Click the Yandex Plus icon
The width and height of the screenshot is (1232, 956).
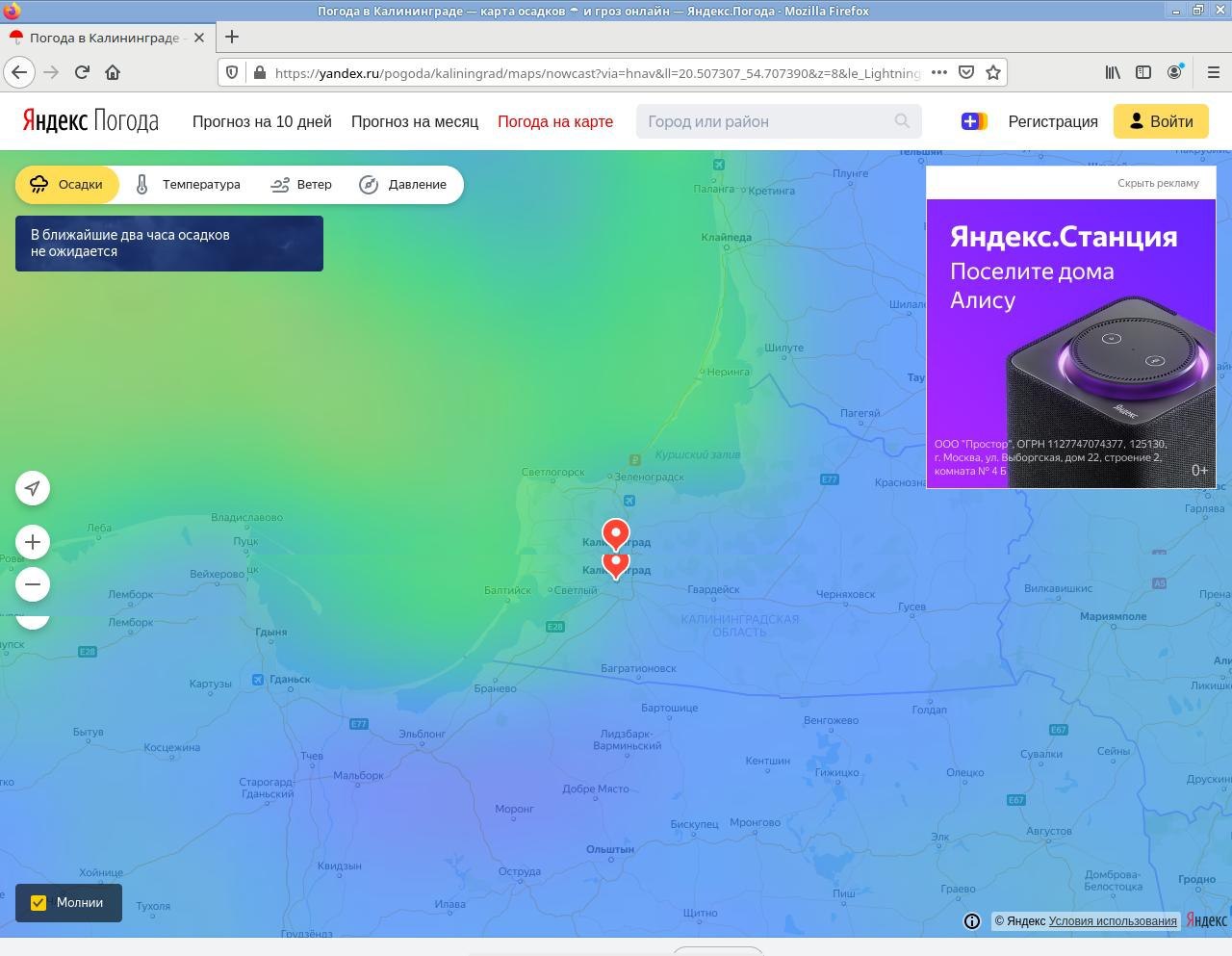974,121
